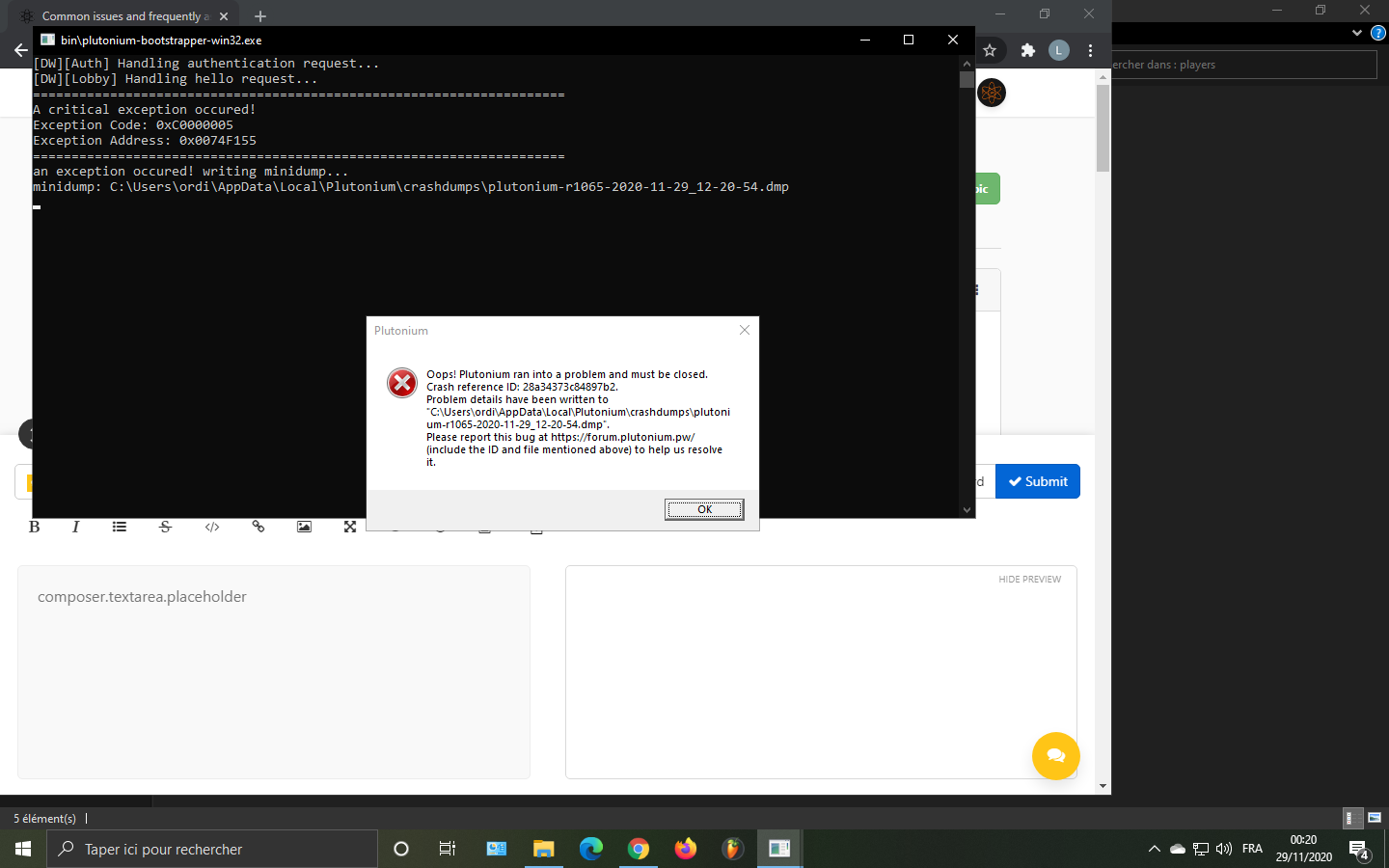
Task: Open the Windows Start menu
Action: tap(23, 849)
